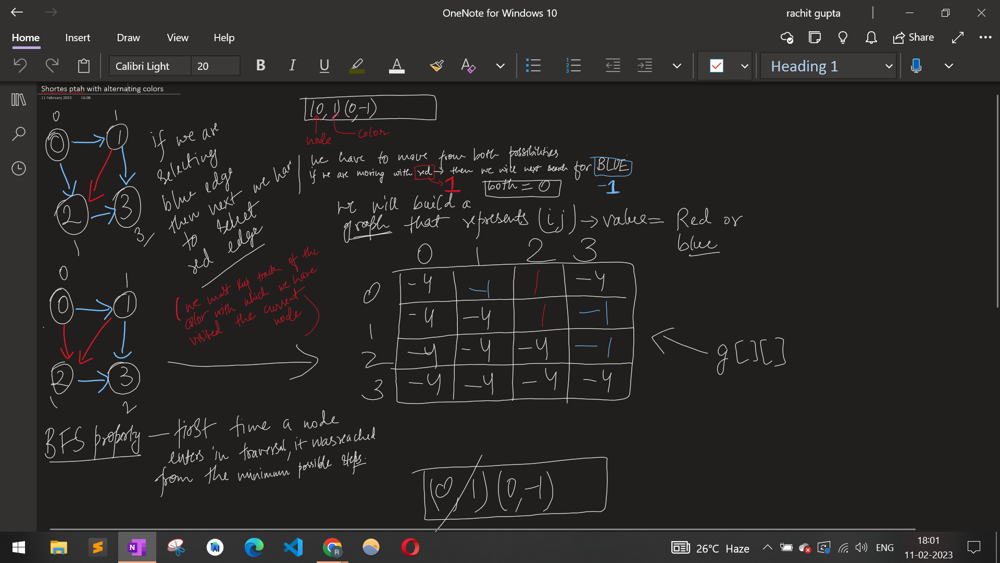1000x563 pixels.
Task: Toggle italic formatting
Action: click(292, 66)
